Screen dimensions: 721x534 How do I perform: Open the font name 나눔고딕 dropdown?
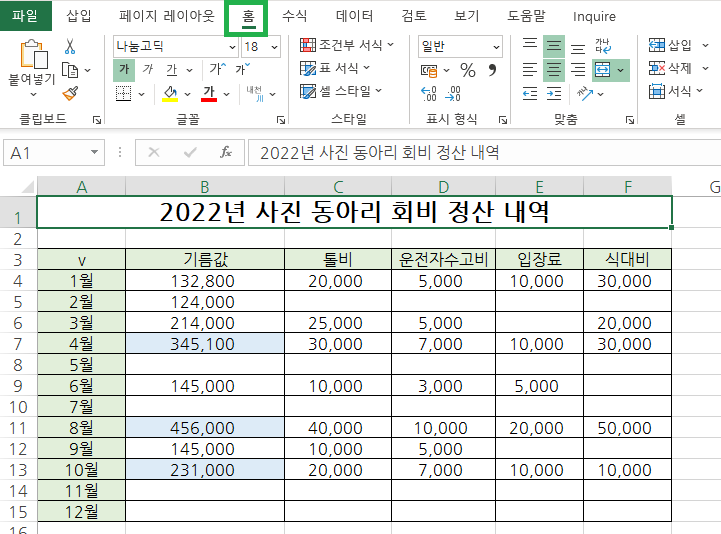232,47
